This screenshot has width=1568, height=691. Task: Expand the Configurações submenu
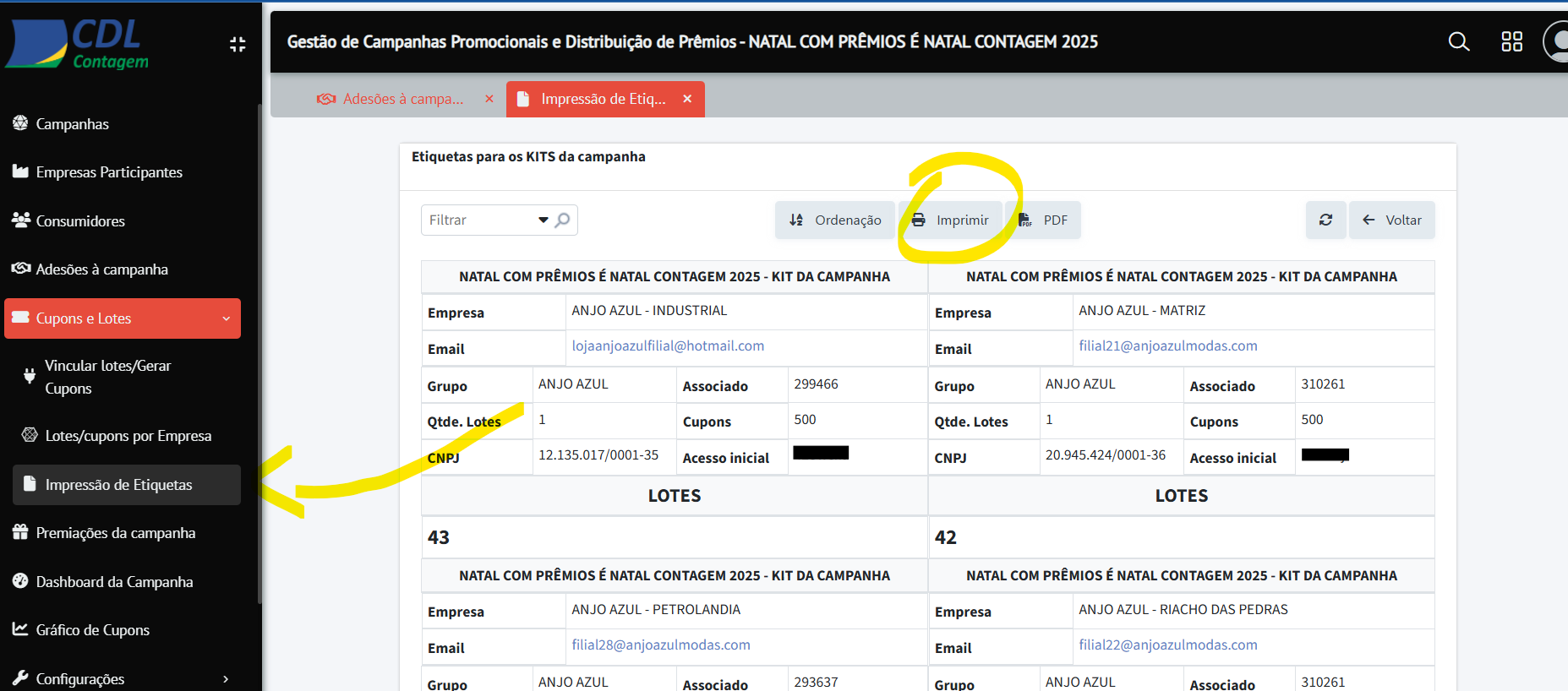tap(226, 679)
